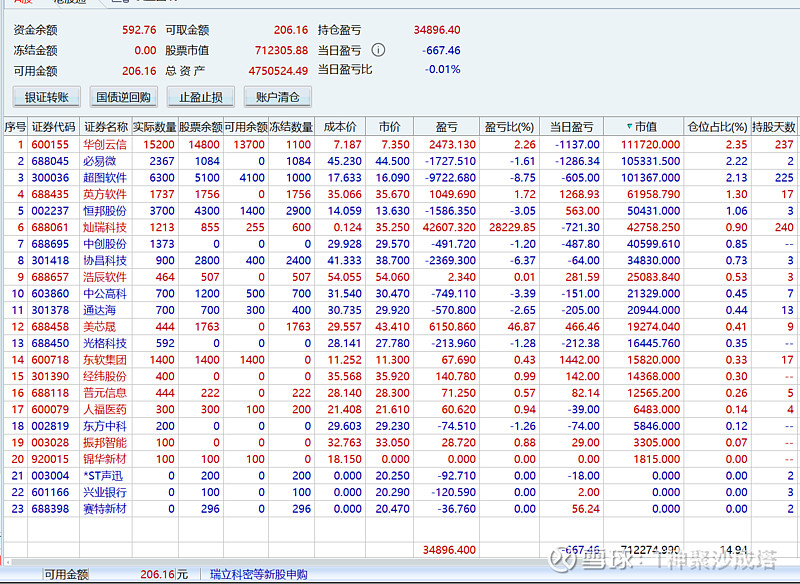Click the 银证转账 button
The height and width of the screenshot is (584, 800).
[x=46, y=97]
